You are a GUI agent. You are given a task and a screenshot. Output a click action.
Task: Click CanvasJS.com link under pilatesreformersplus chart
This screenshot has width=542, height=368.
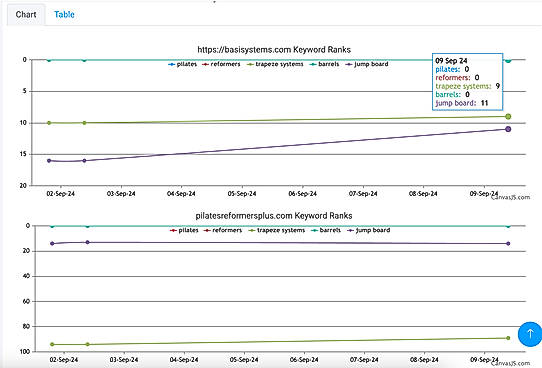point(511,363)
